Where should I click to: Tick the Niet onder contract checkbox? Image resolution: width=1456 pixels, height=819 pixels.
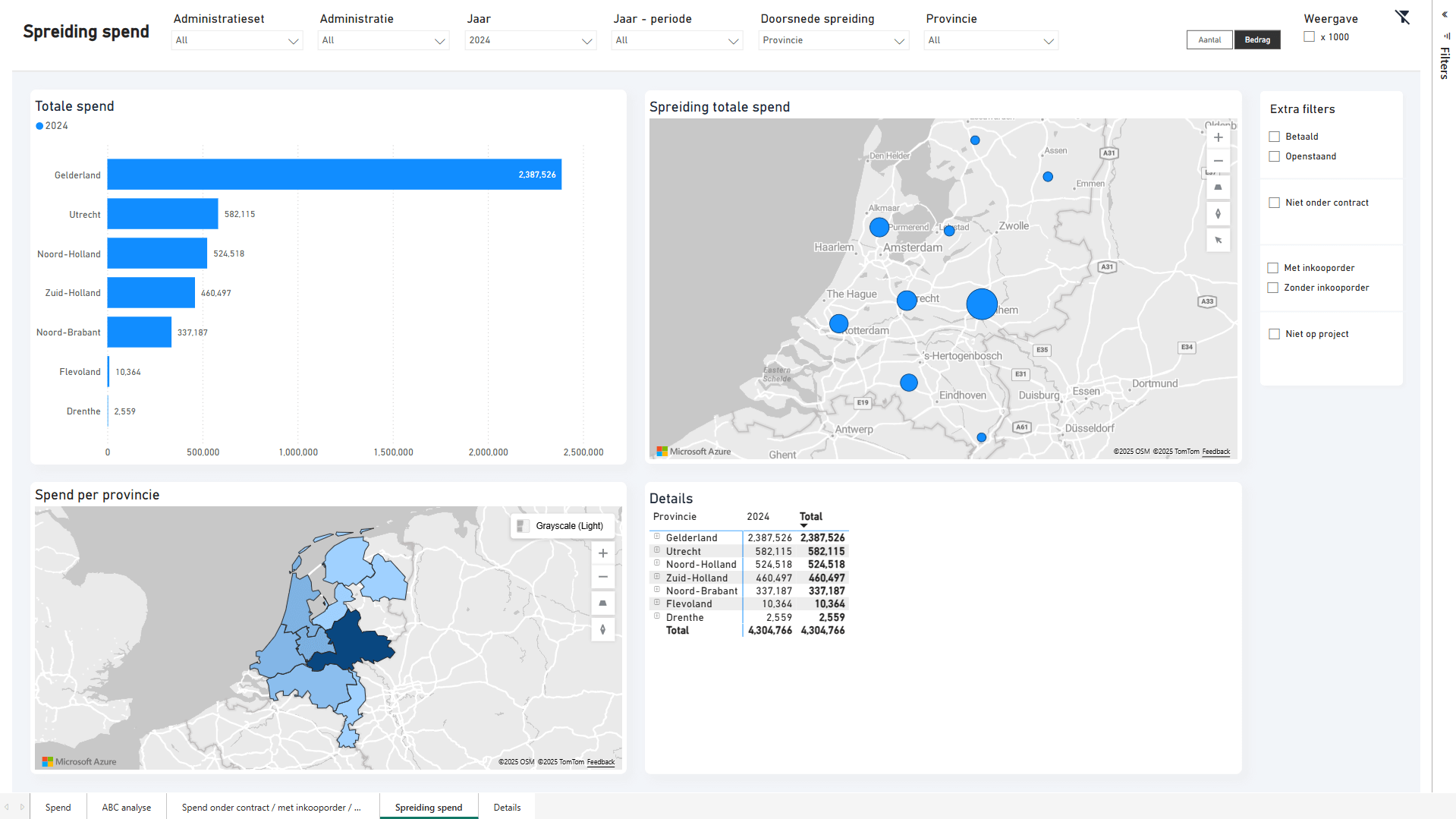click(1275, 203)
